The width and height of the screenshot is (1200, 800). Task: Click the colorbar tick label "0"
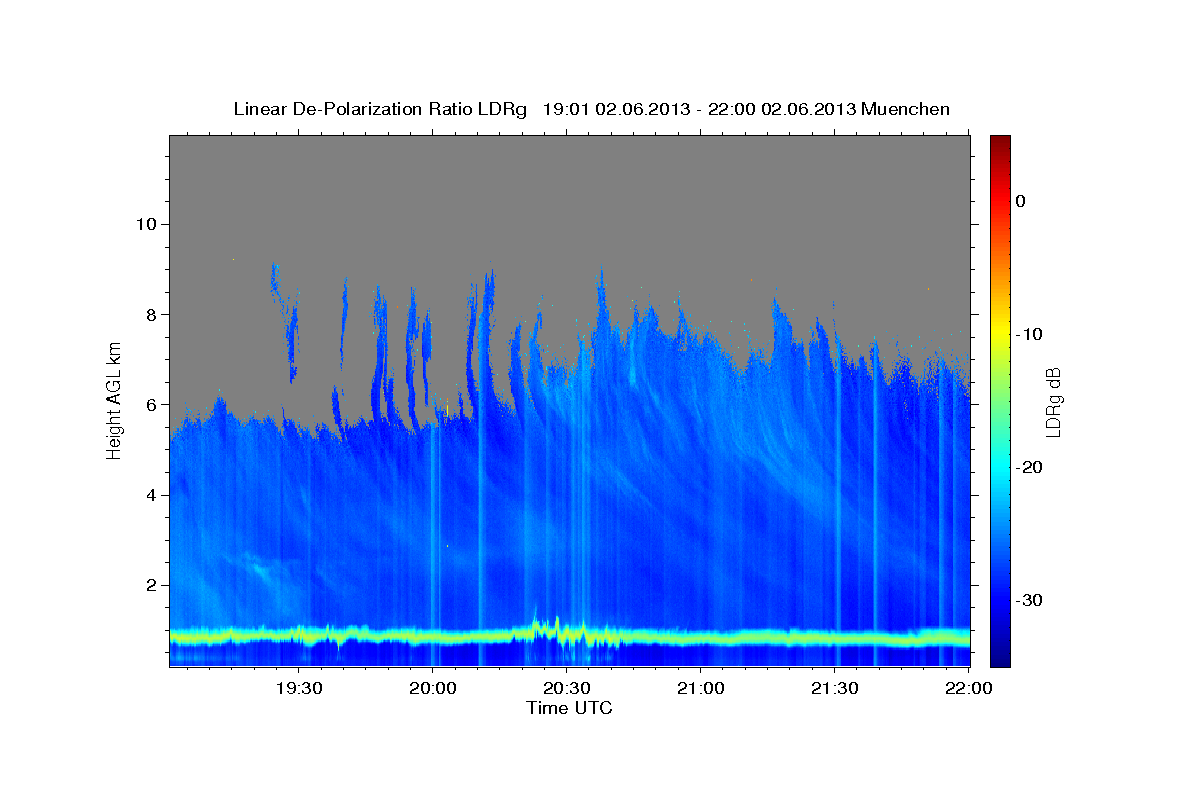1021,201
